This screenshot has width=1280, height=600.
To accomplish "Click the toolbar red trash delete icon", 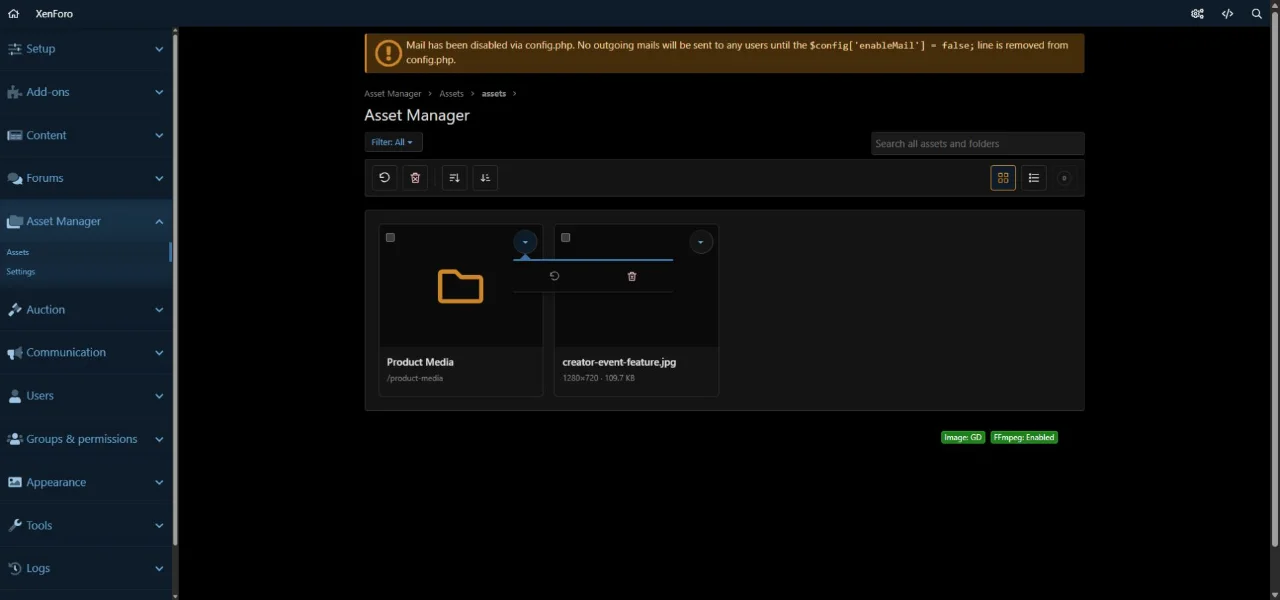I will [x=415, y=178].
